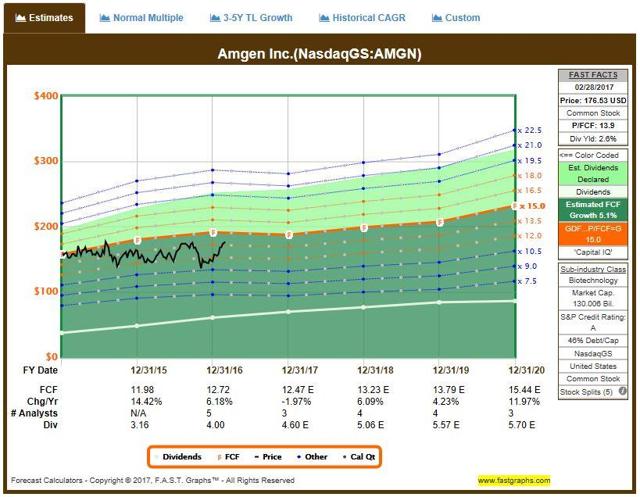Image resolution: width=640 pixels, height=497 pixels.
Task: Click the F marker at 12/31/17
Action: click(x=289, y=235)
